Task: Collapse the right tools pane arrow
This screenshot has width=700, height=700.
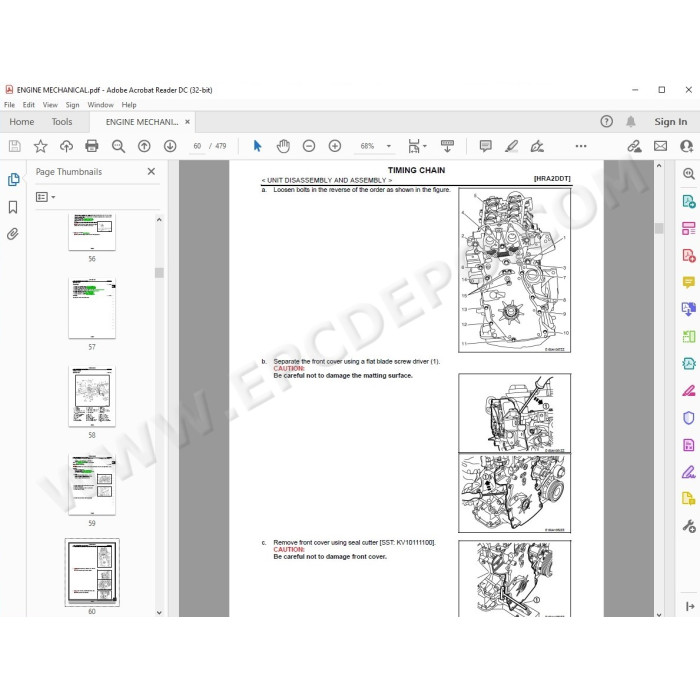Action: click(x=690, y=606)
